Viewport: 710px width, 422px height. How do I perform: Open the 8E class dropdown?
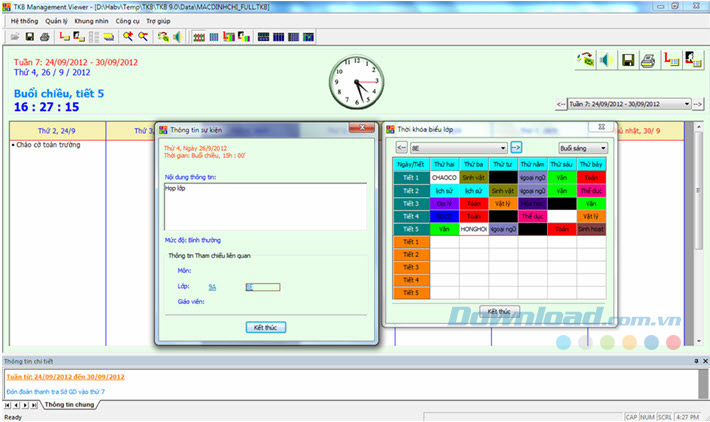pos(501,147)
